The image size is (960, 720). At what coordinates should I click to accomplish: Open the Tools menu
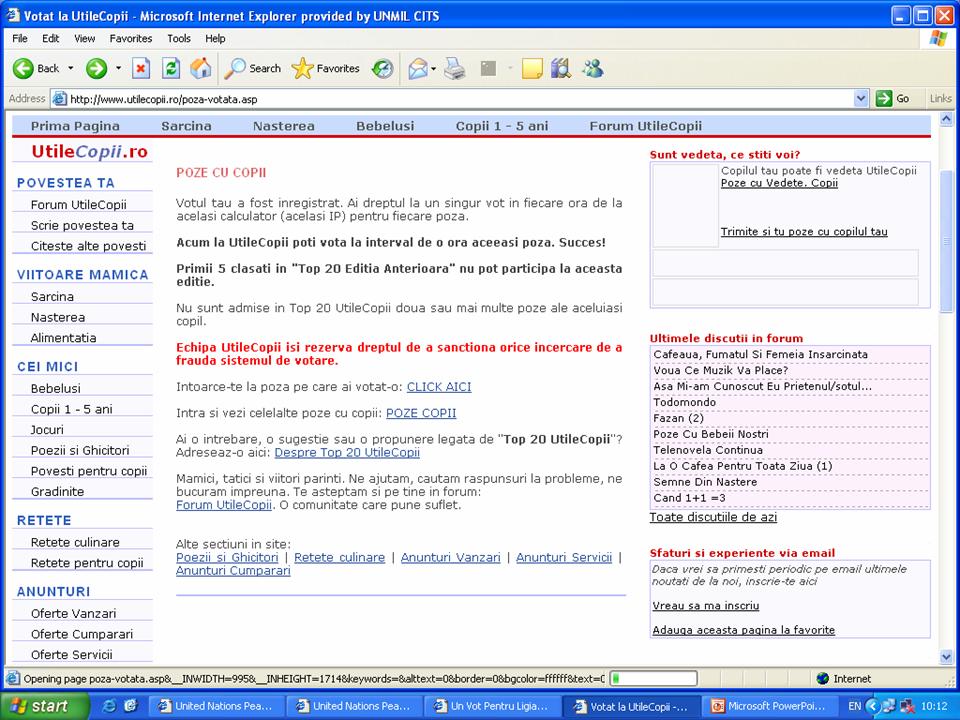pyautogui.click(x=179, y=38)
